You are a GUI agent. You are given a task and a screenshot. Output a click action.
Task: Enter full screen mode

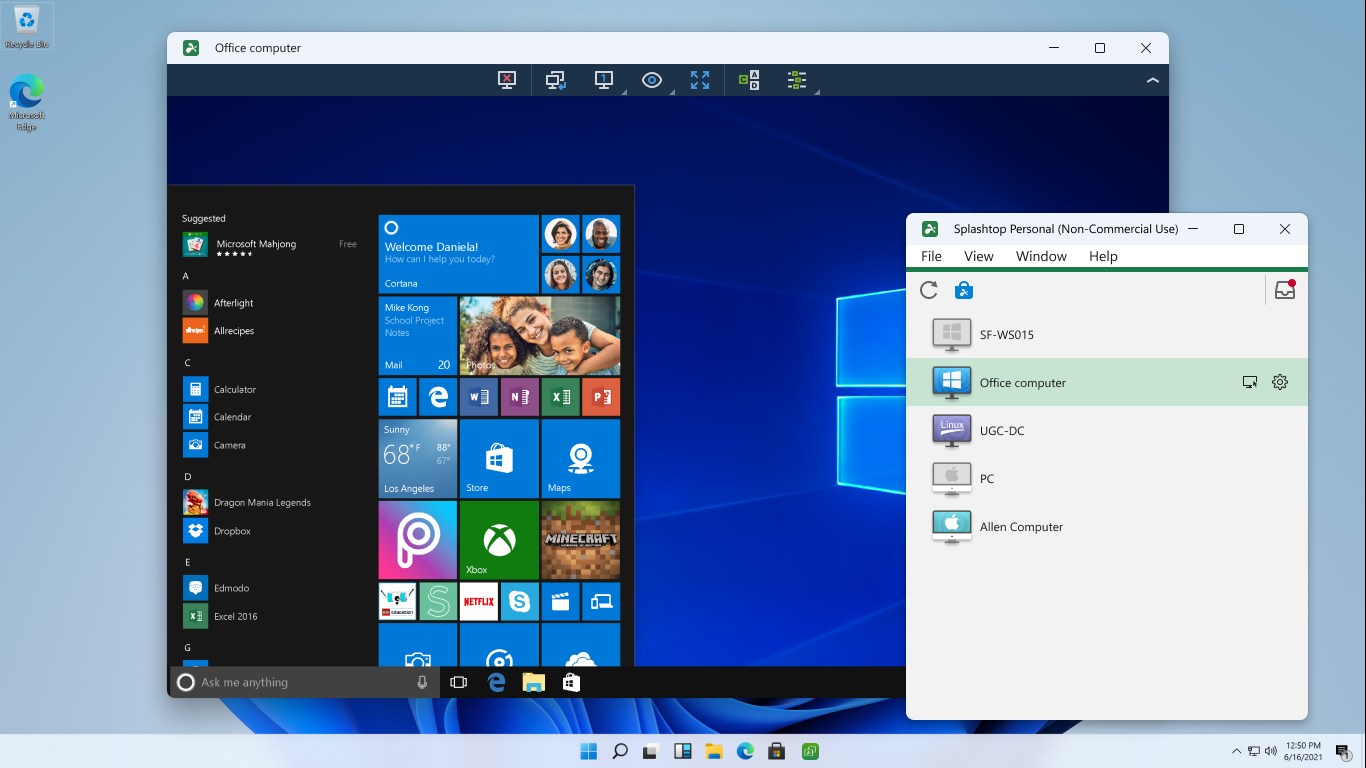point(700,80)
